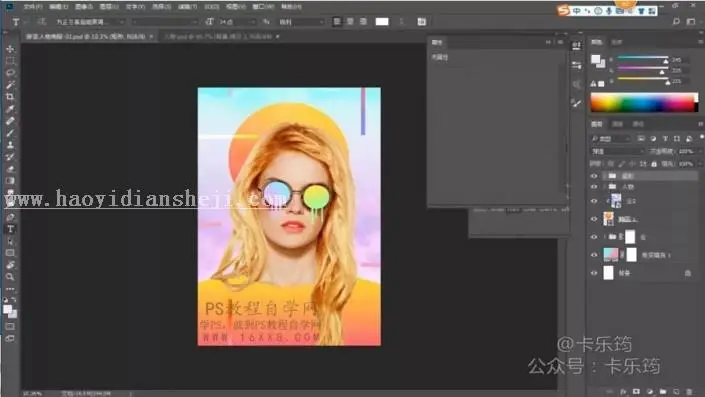Open the 滤镜 Filter menu

(x=187, y=7)
